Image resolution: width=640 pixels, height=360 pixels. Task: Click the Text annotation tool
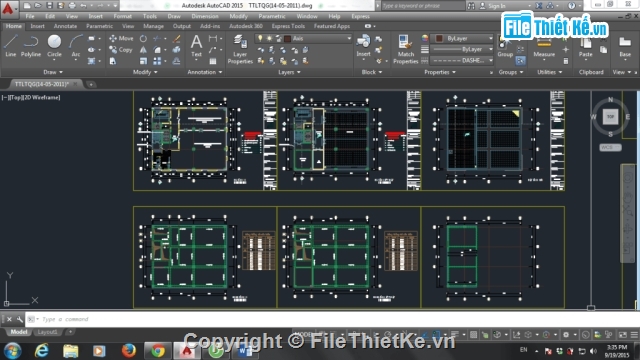coord(196,45)
